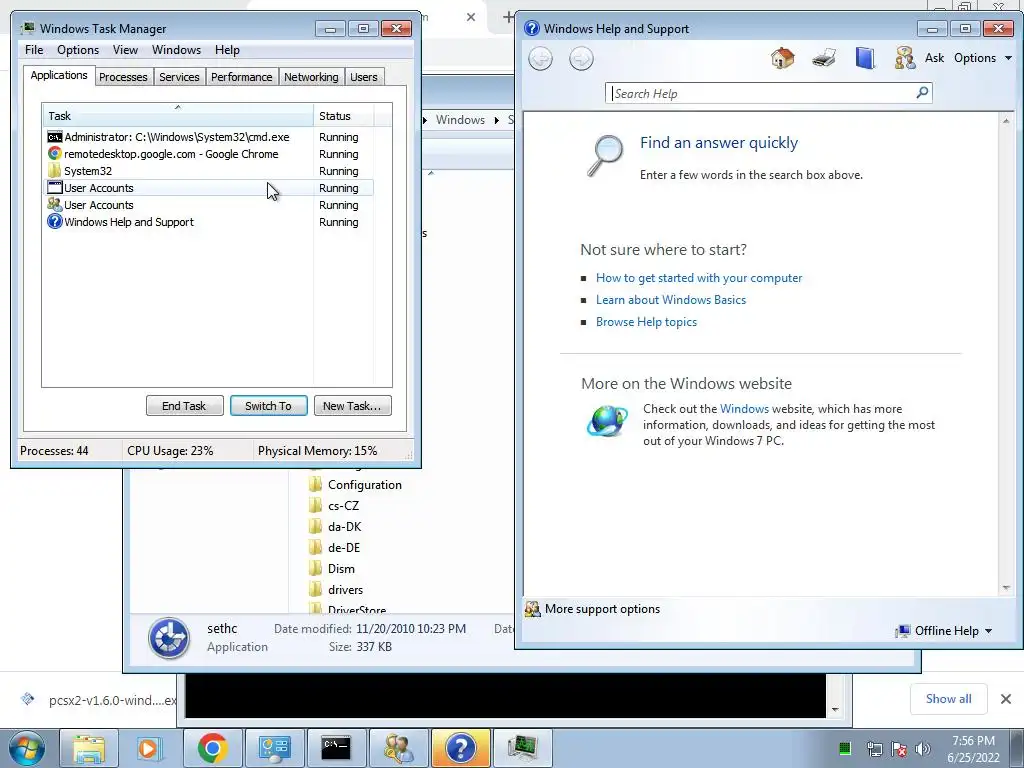Open the Start menu orb
This screenshot has width=1024, height=768.
pyautogui.click(x=27, y=748)
